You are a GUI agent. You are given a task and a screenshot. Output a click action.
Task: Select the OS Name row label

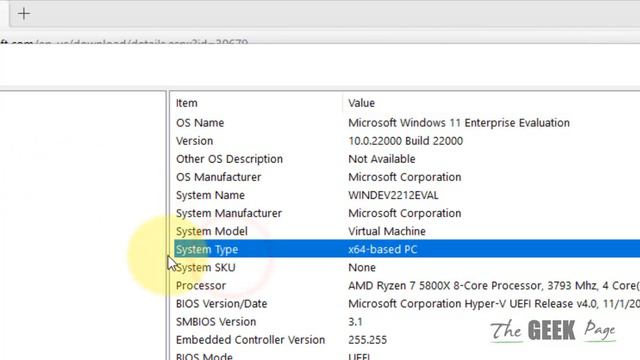tap(200, 123)
